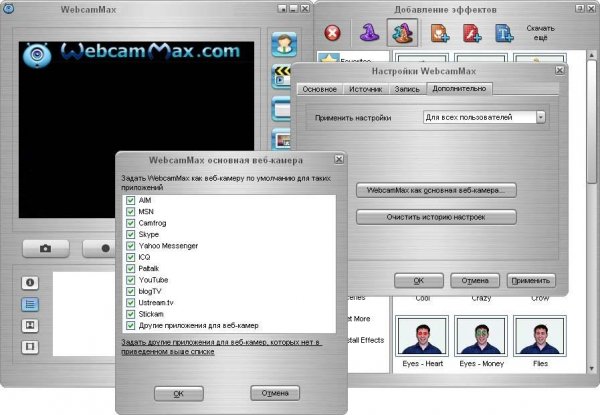600x415 pixels.
Task: Take snapshot with camera button
Action: pyautogui.click(x=46, y=249)
